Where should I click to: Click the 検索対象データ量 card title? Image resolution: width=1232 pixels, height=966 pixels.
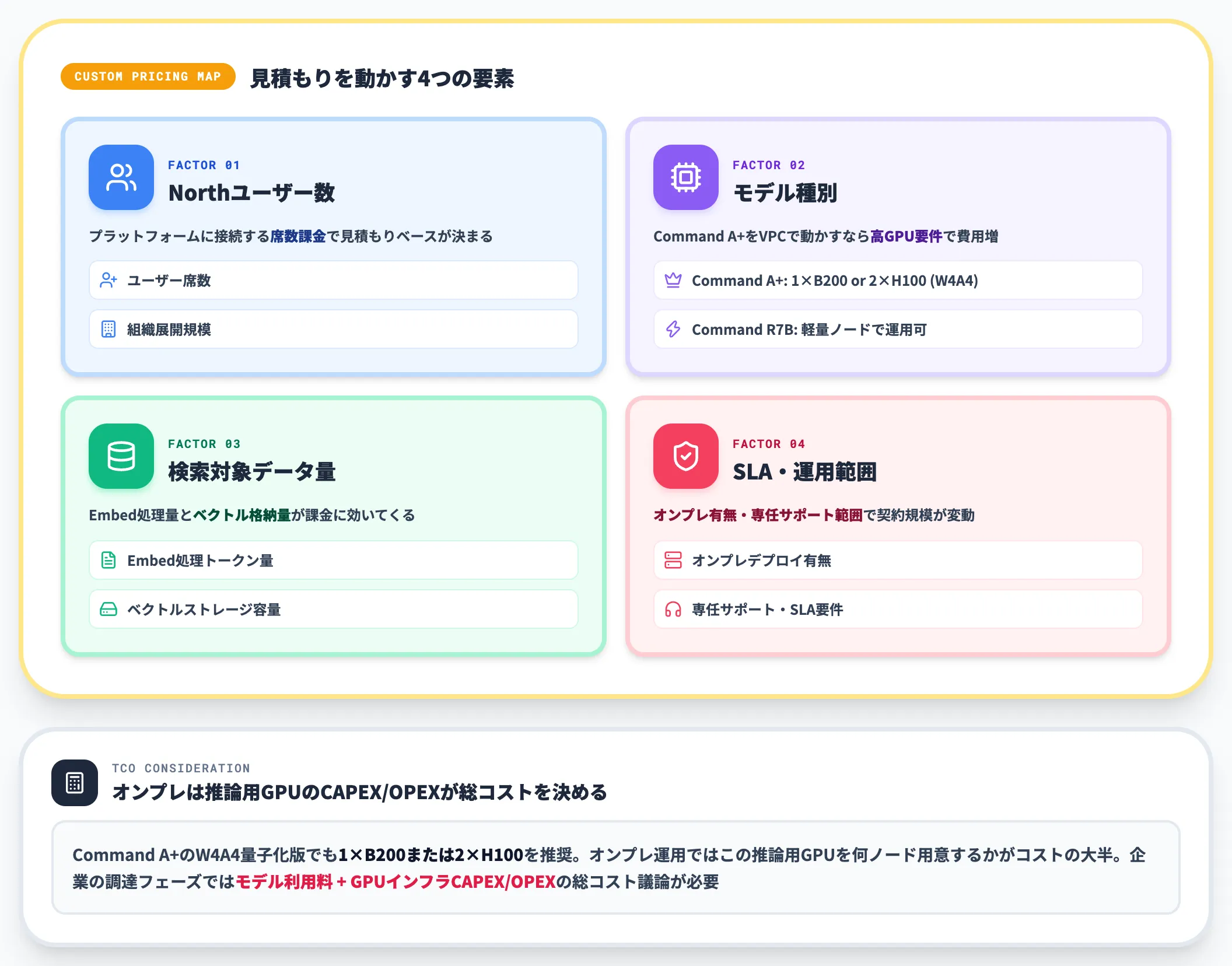252,472
